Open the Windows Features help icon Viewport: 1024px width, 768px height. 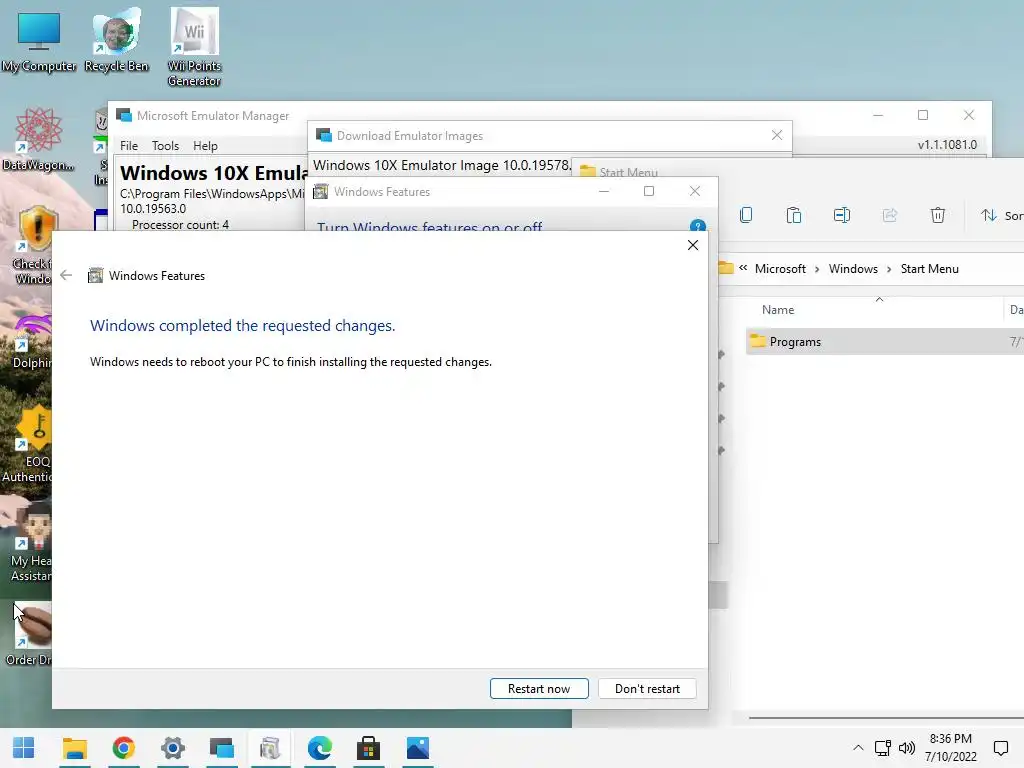pos(697,227)
